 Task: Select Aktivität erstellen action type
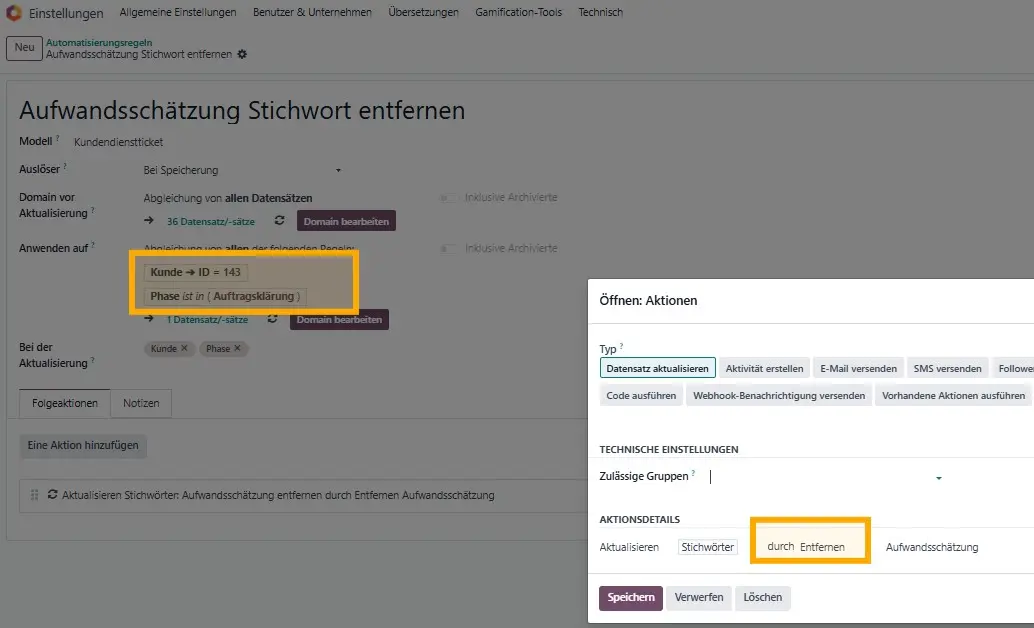tap(764, 368)
